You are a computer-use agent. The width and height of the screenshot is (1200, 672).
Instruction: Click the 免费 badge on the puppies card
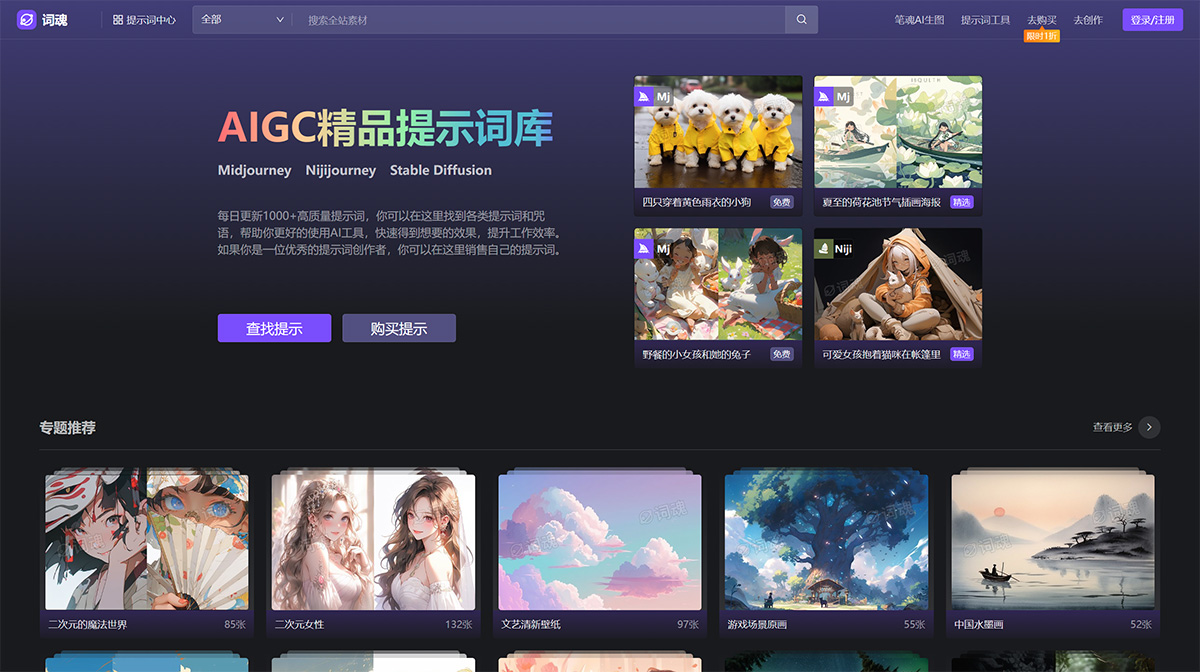pyautogui.click(x=782, y=202)
